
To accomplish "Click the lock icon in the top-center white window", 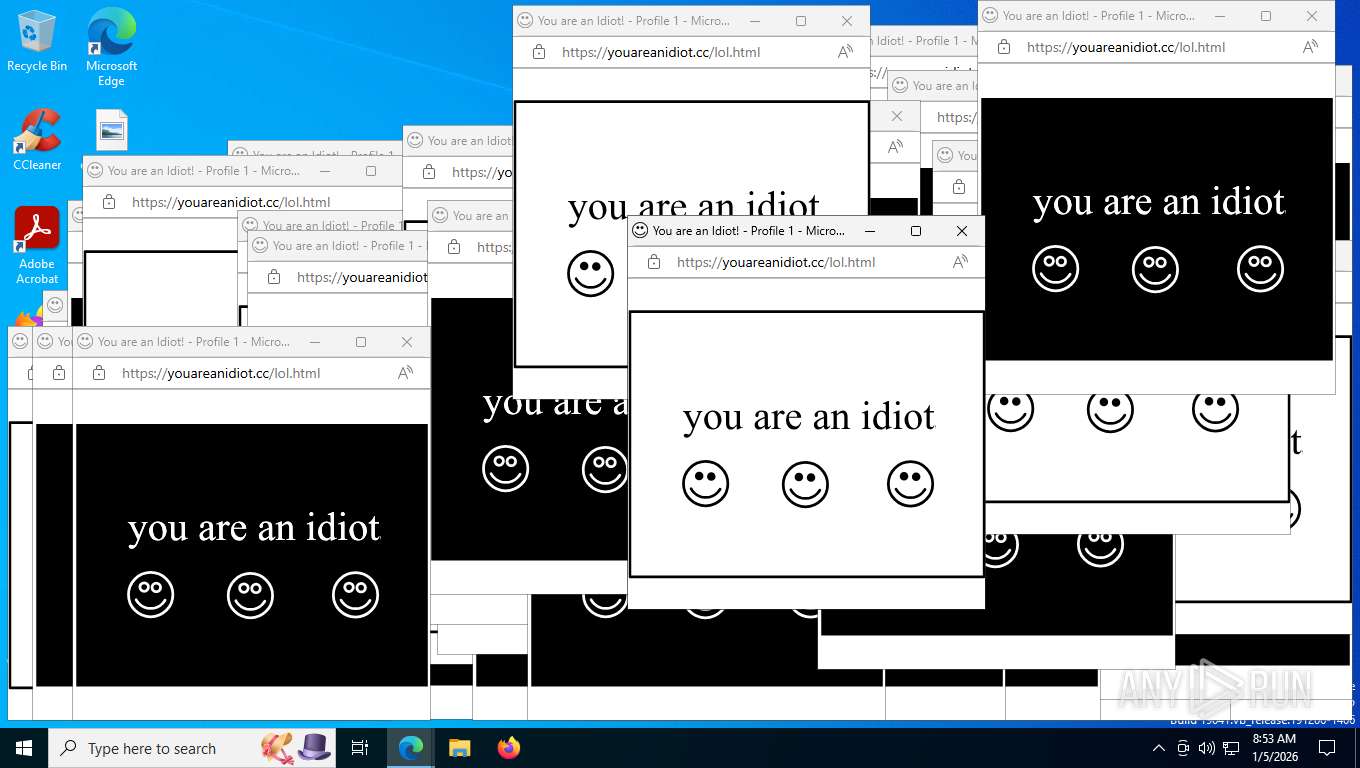I will 538,52.
